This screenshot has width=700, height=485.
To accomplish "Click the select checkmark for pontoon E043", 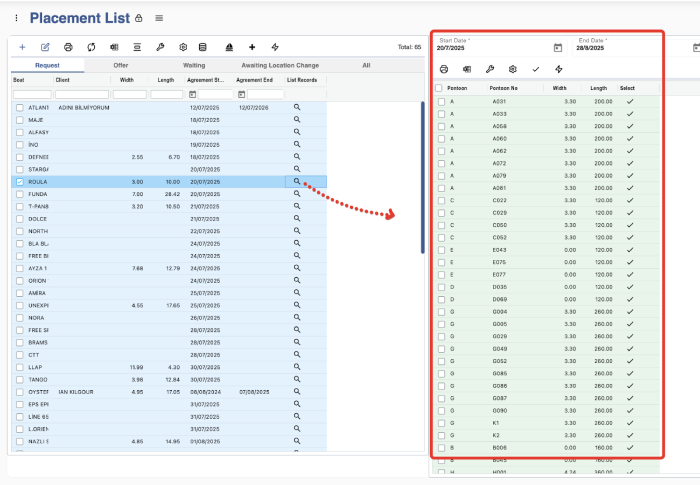I will (630, 250).
